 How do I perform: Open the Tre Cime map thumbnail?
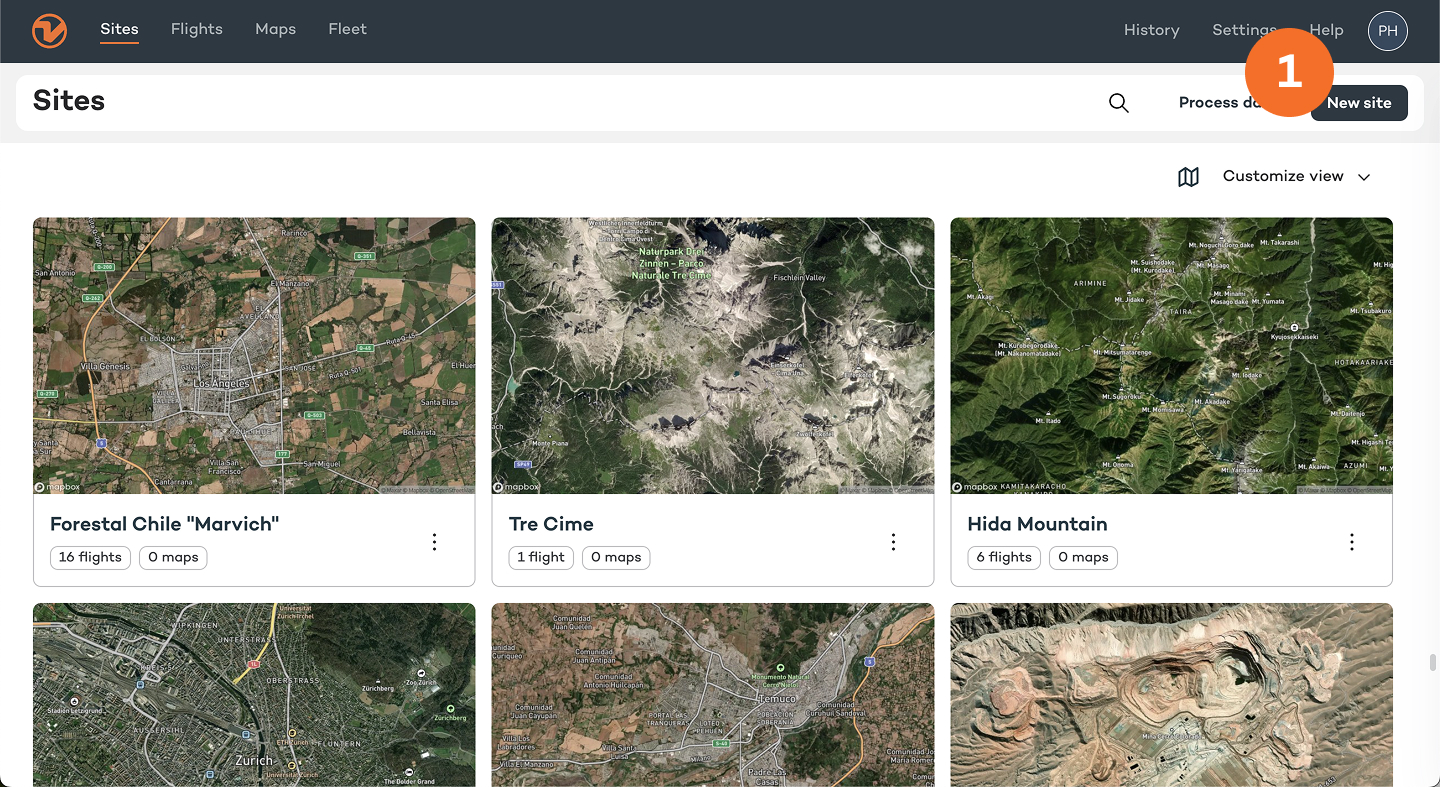coord(713,356)
